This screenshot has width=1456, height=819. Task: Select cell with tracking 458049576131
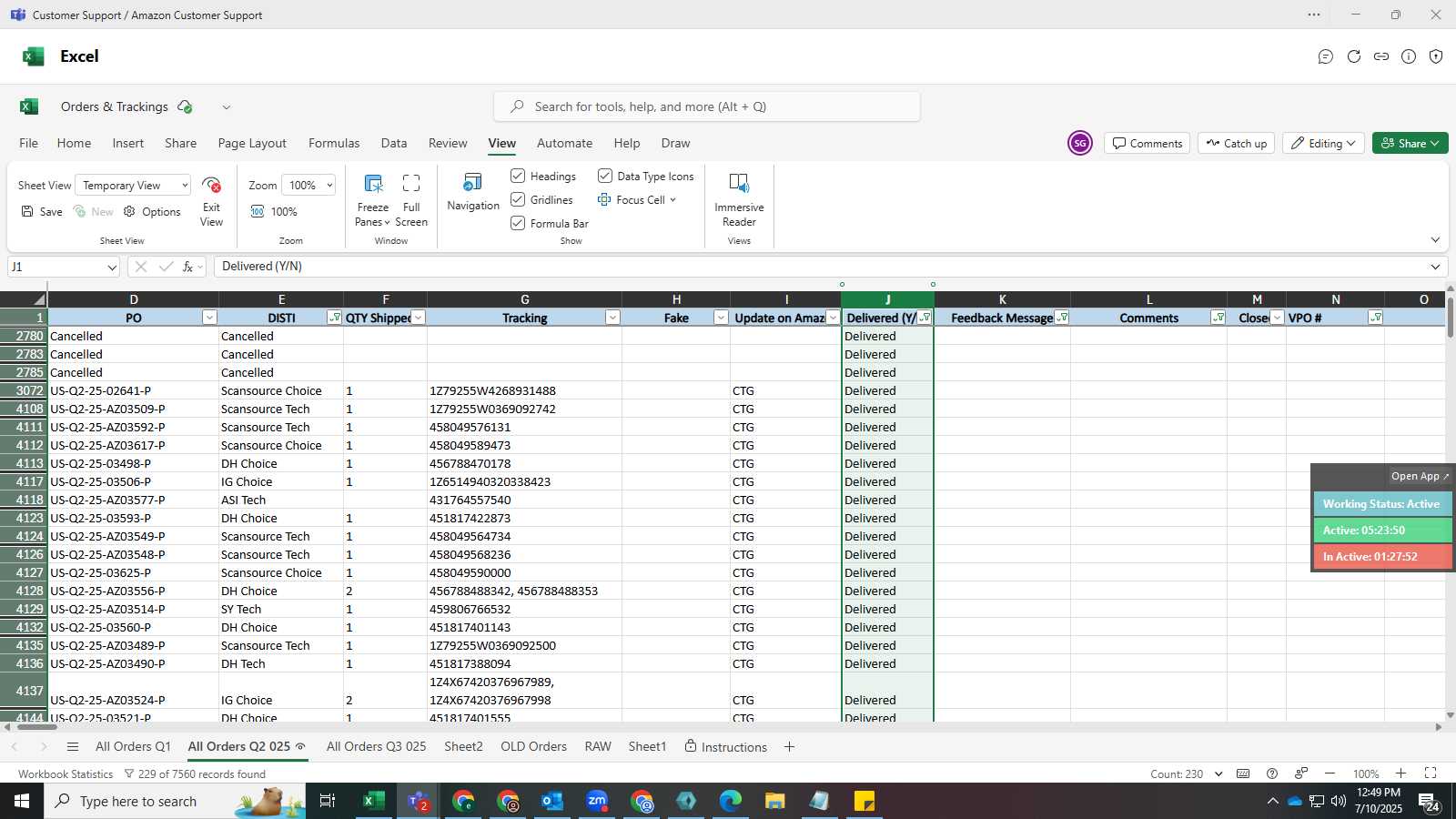(x=524, y=427)
